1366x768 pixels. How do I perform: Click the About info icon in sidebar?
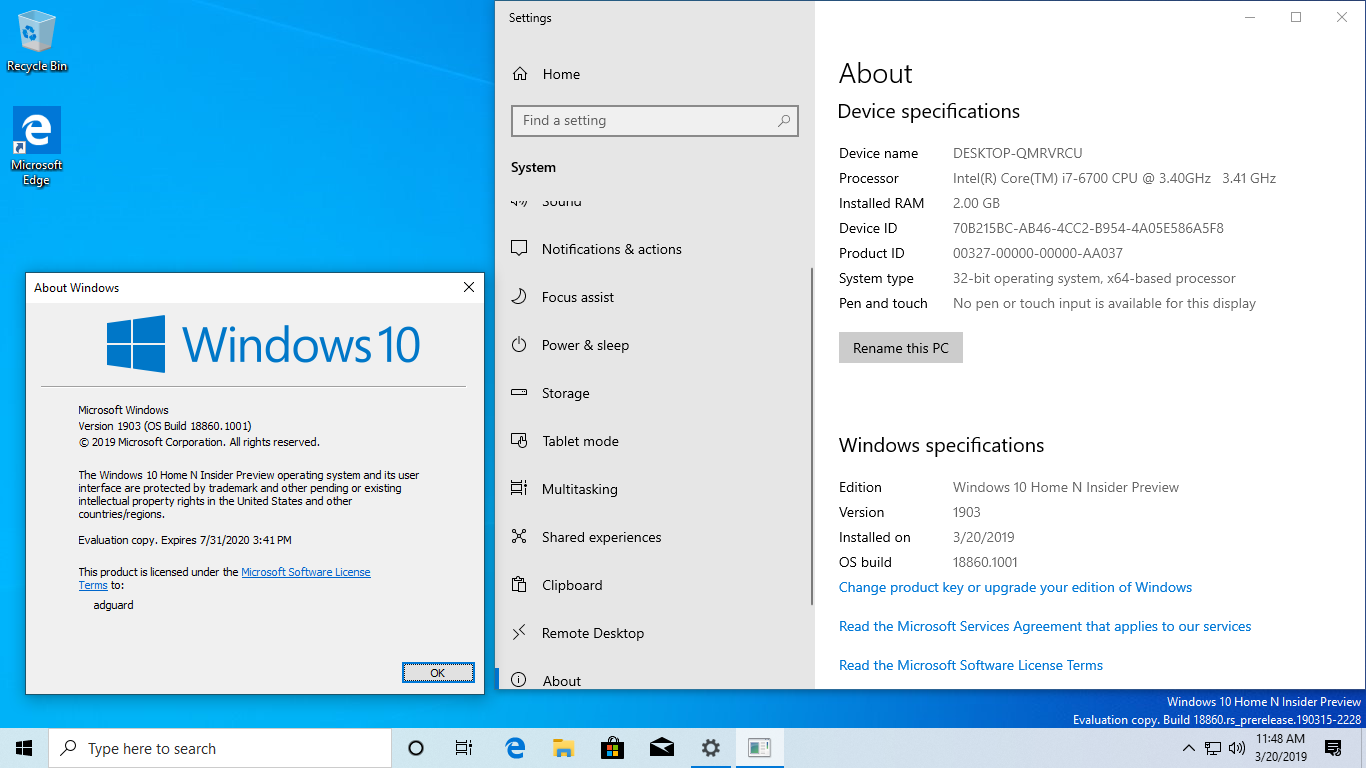point(519,680)
